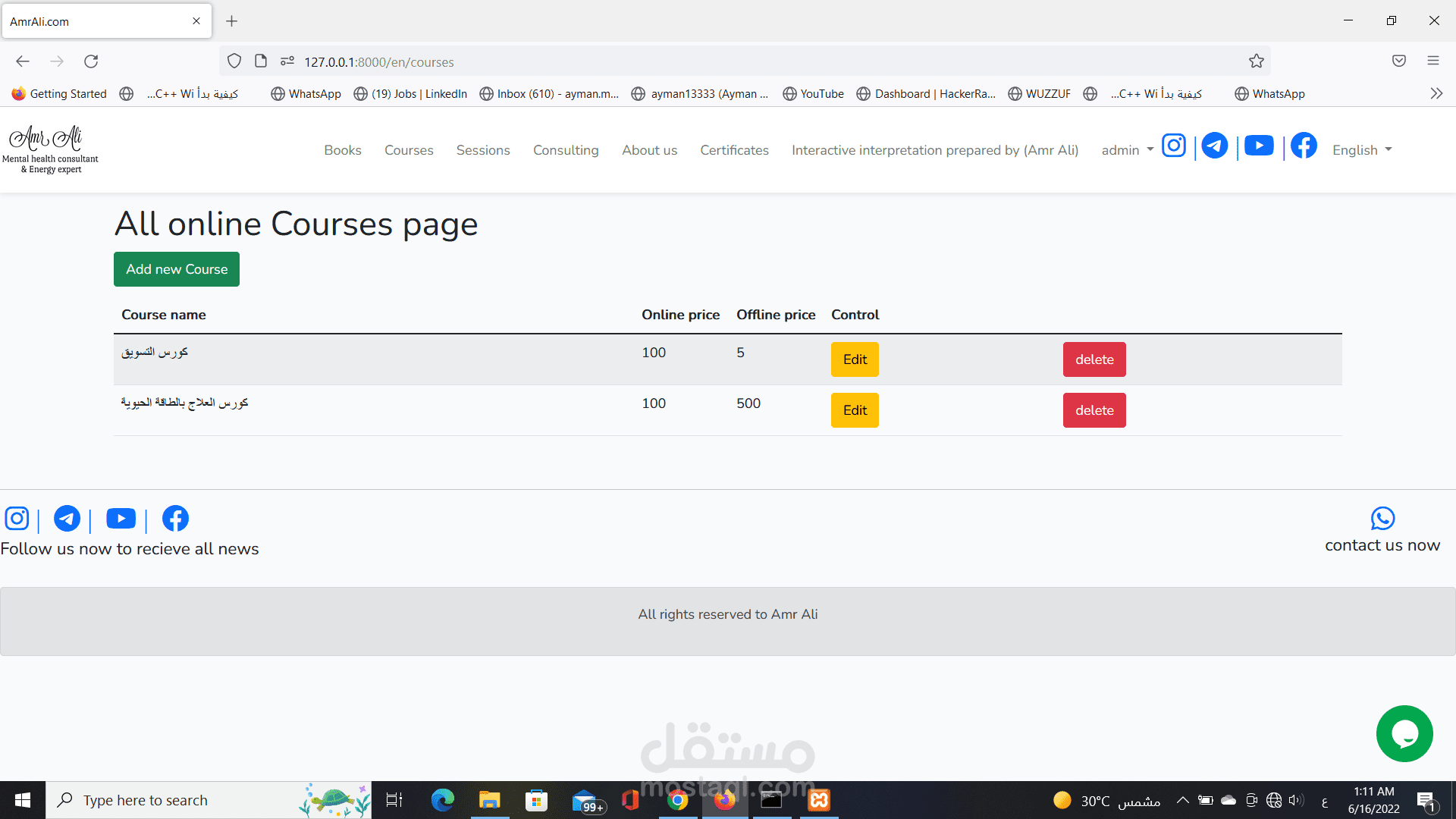Bookmark this page with the star icon
This screenshot has width=1456, height=819.
[1257, 61]
